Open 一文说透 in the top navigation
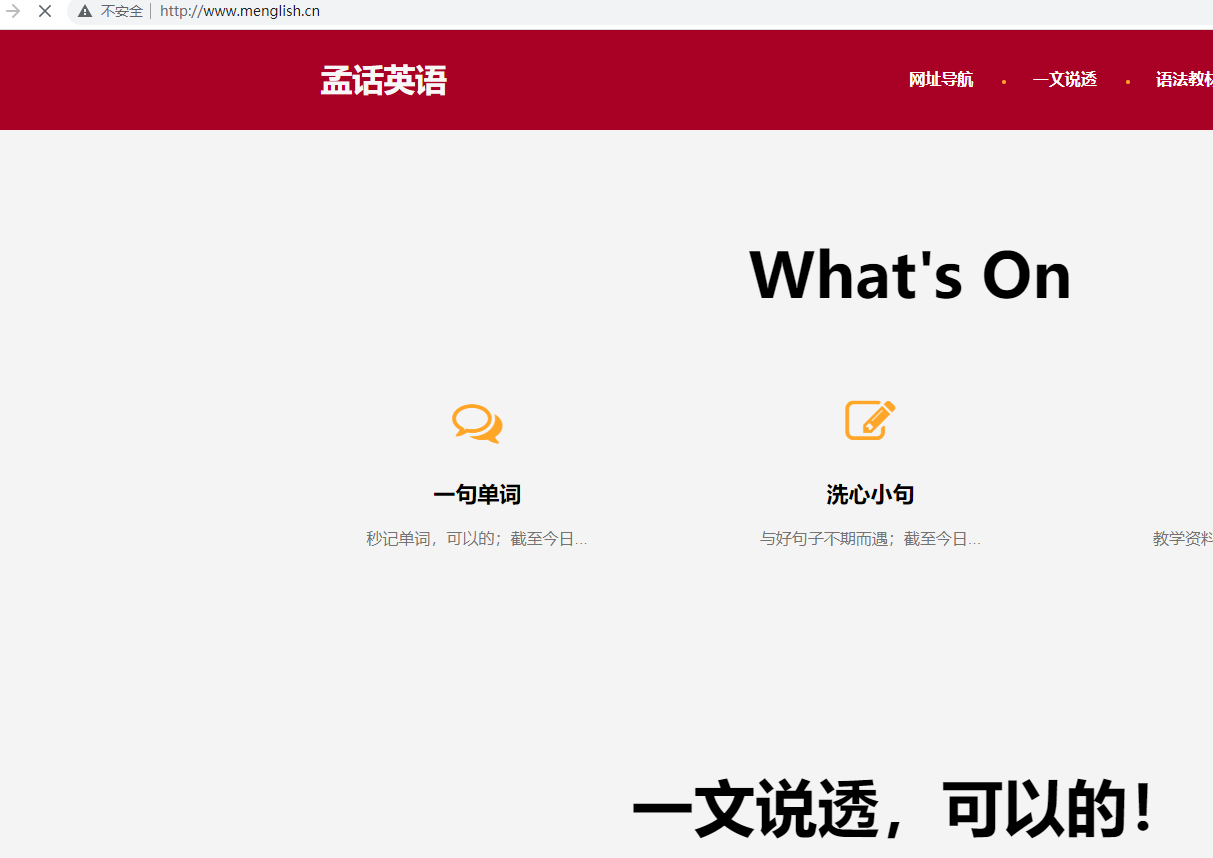The height and width of the screenshot is (858, 1213). (1064, 80)
